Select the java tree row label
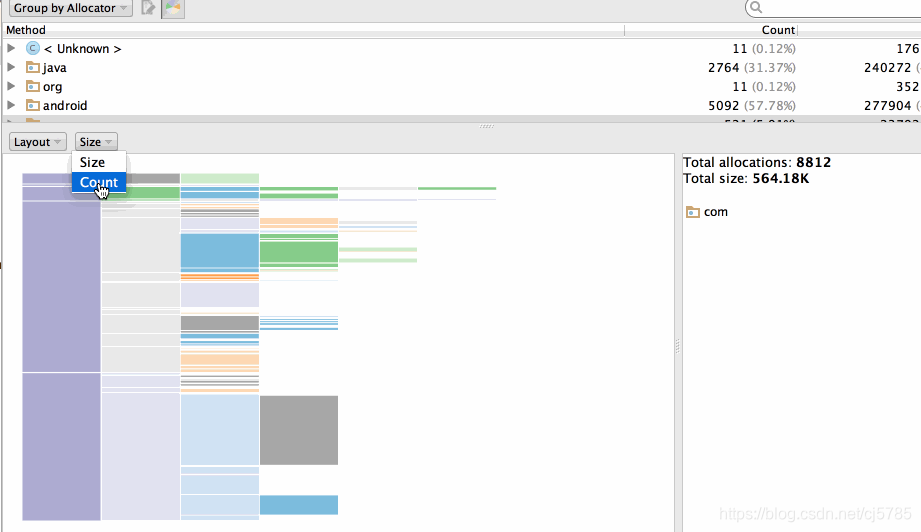The height and width of the screenshot is (532, 921). tap(55, 68)
